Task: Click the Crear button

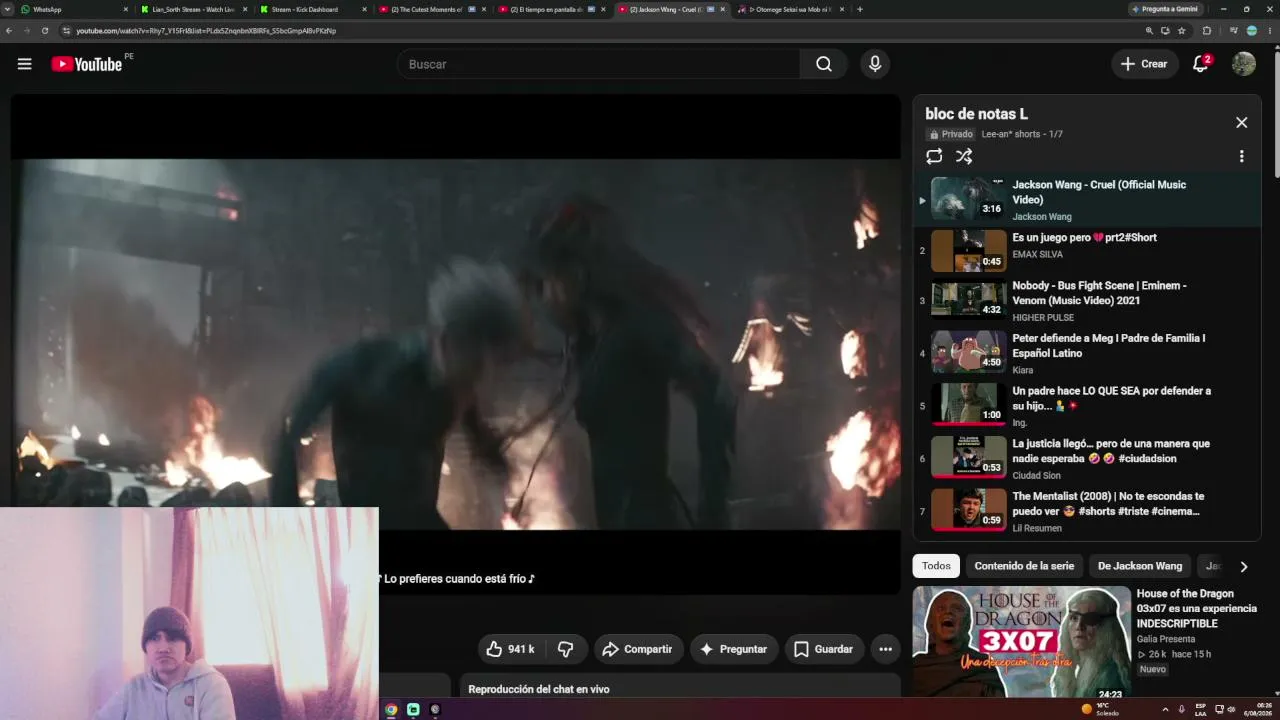Action: [x=1144, y=64]
